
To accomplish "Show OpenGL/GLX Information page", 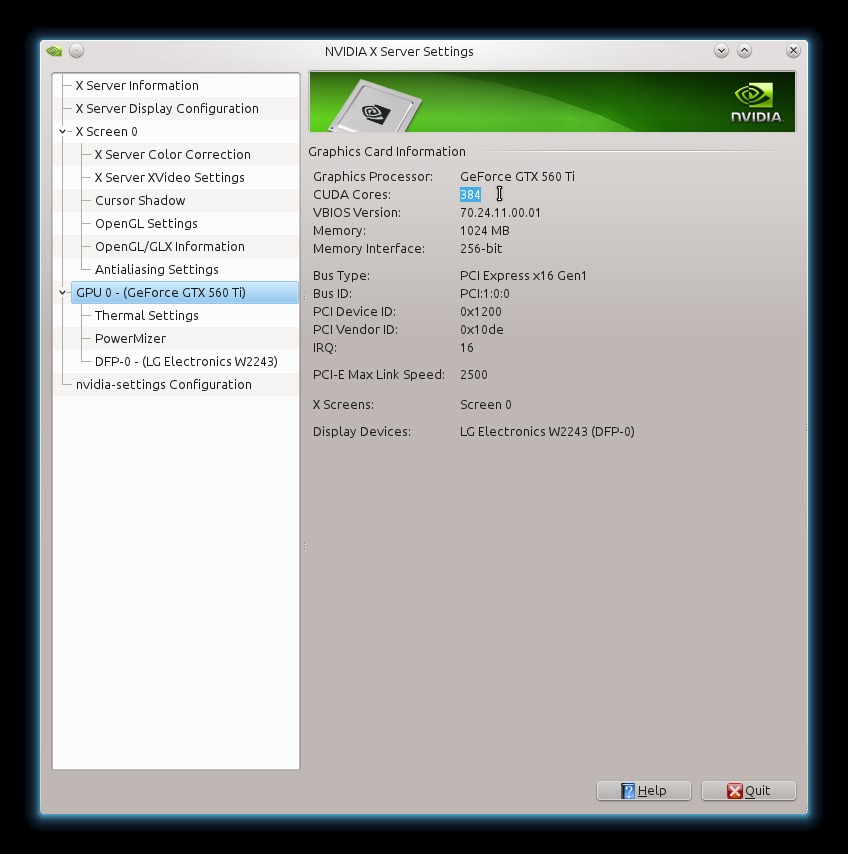I will pos(170,247).
